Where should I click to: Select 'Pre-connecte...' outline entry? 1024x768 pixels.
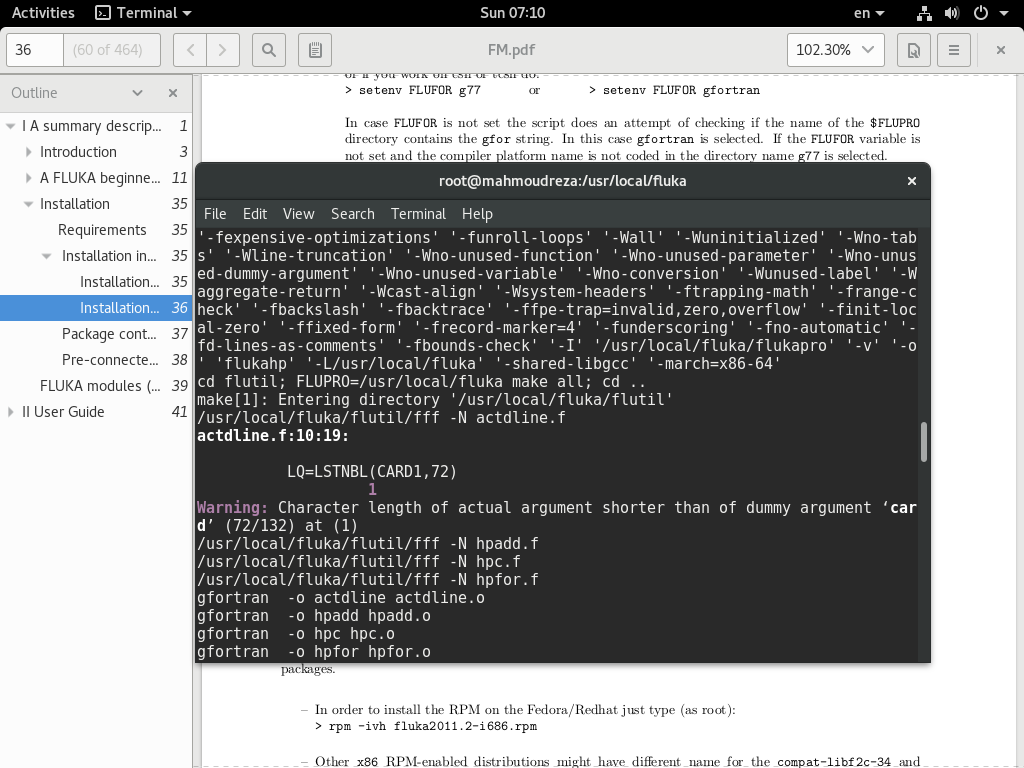click(96, 360)
